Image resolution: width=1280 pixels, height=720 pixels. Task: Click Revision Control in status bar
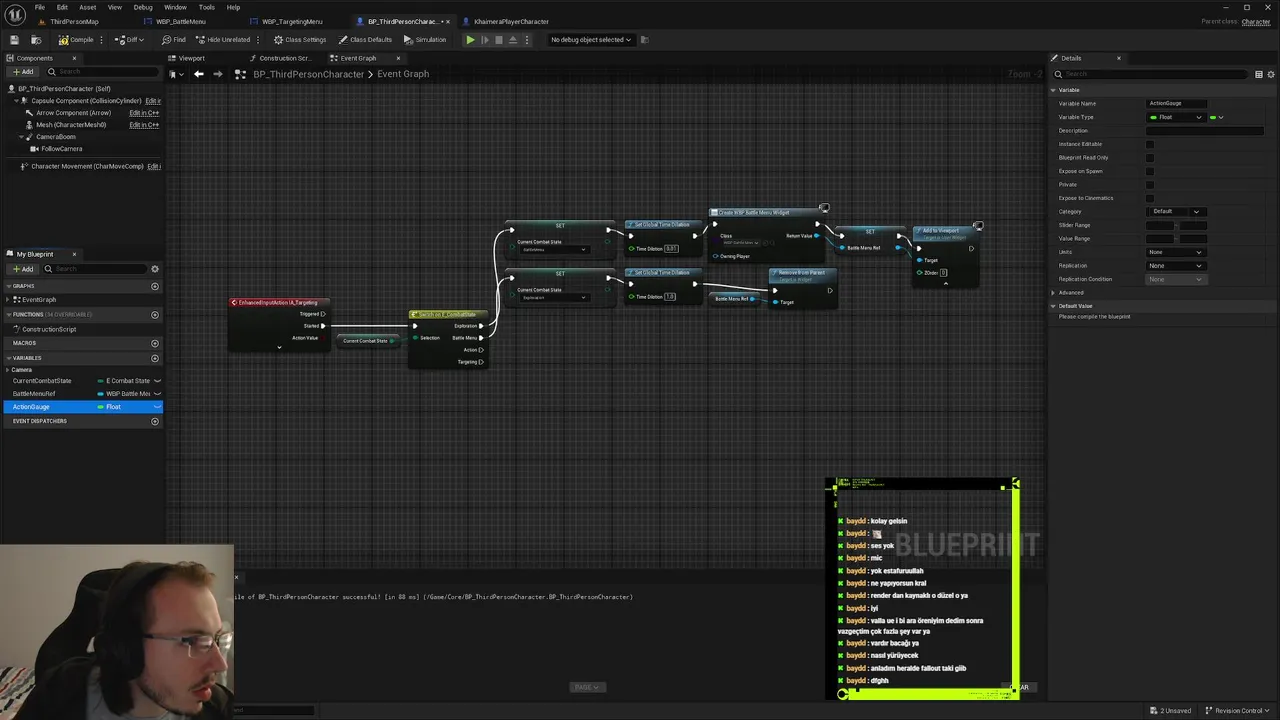click(x=1235, y=711)
